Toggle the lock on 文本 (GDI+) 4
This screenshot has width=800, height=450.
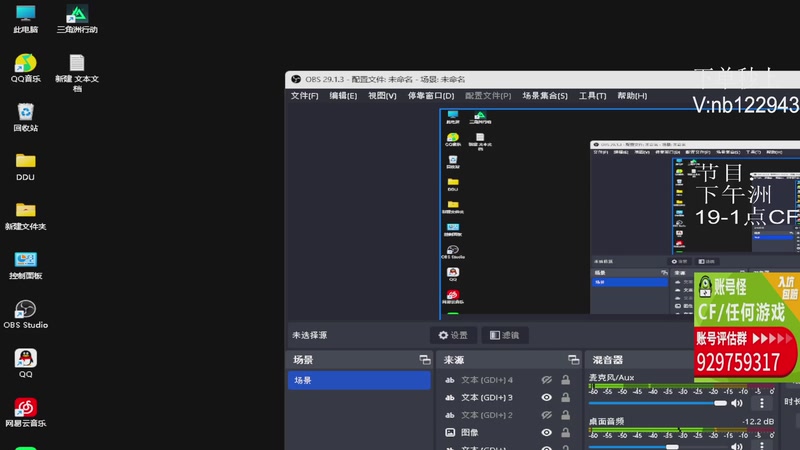565,380
